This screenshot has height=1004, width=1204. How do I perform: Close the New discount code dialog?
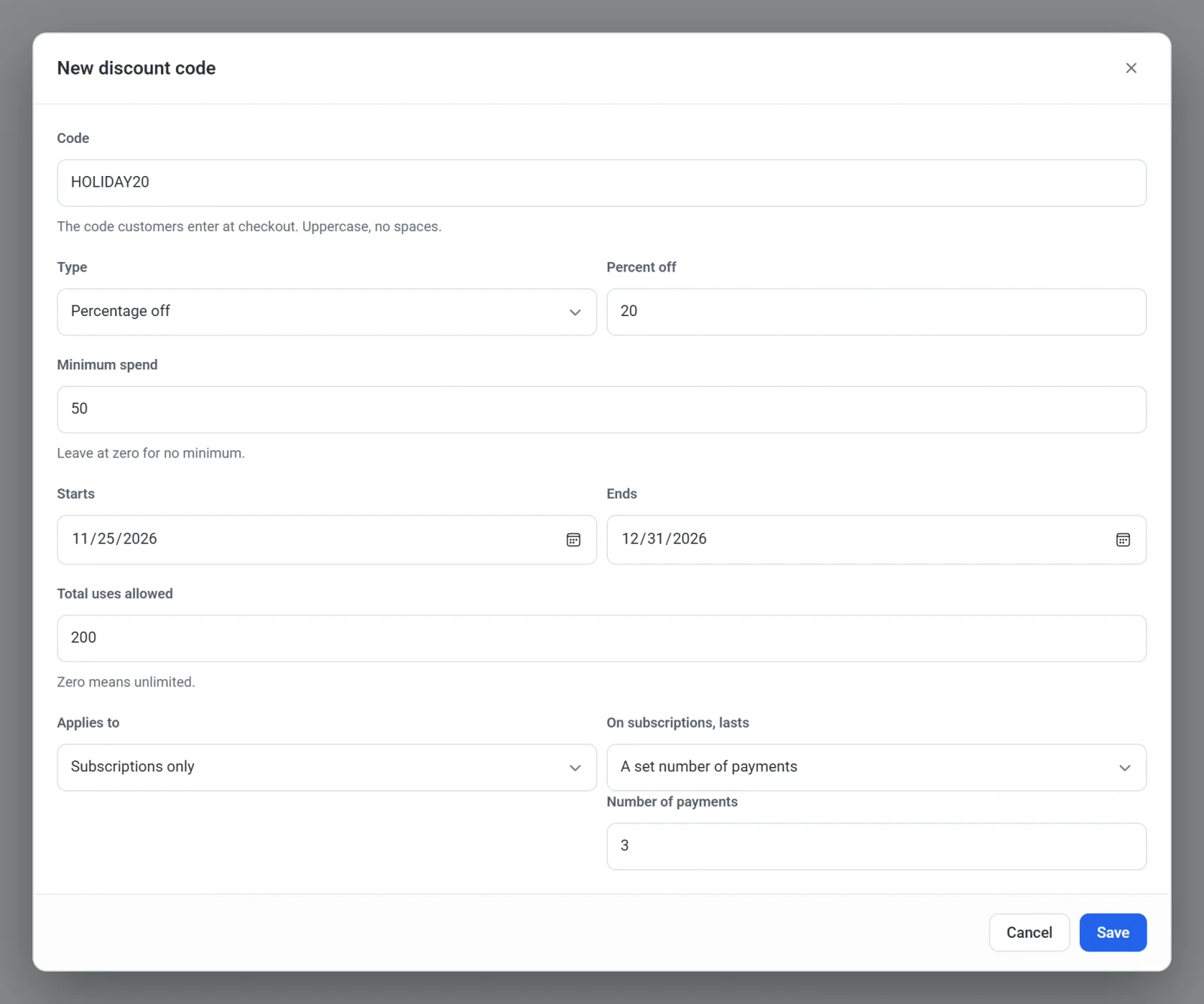coord(1131,68)
